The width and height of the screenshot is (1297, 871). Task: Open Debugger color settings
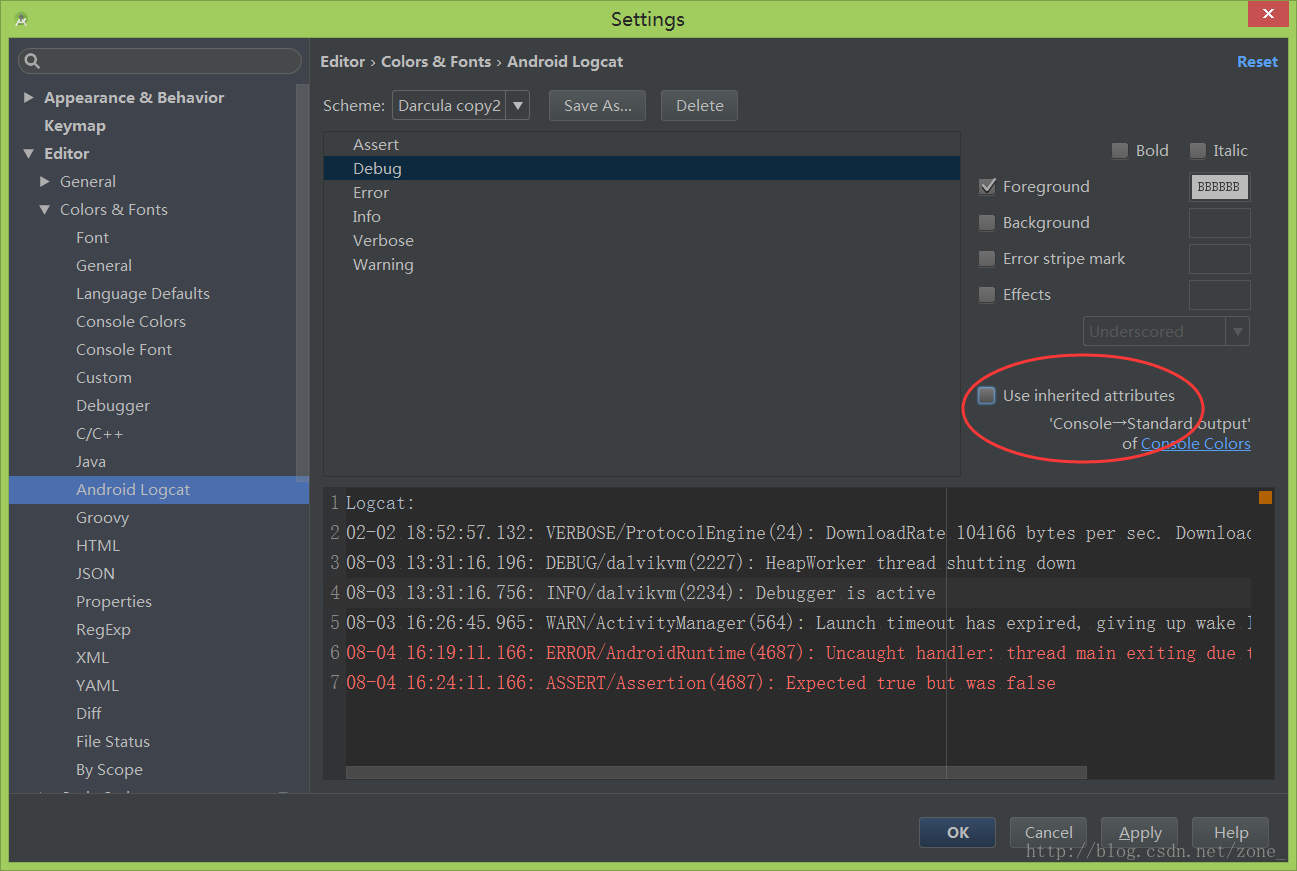point(113,406)
